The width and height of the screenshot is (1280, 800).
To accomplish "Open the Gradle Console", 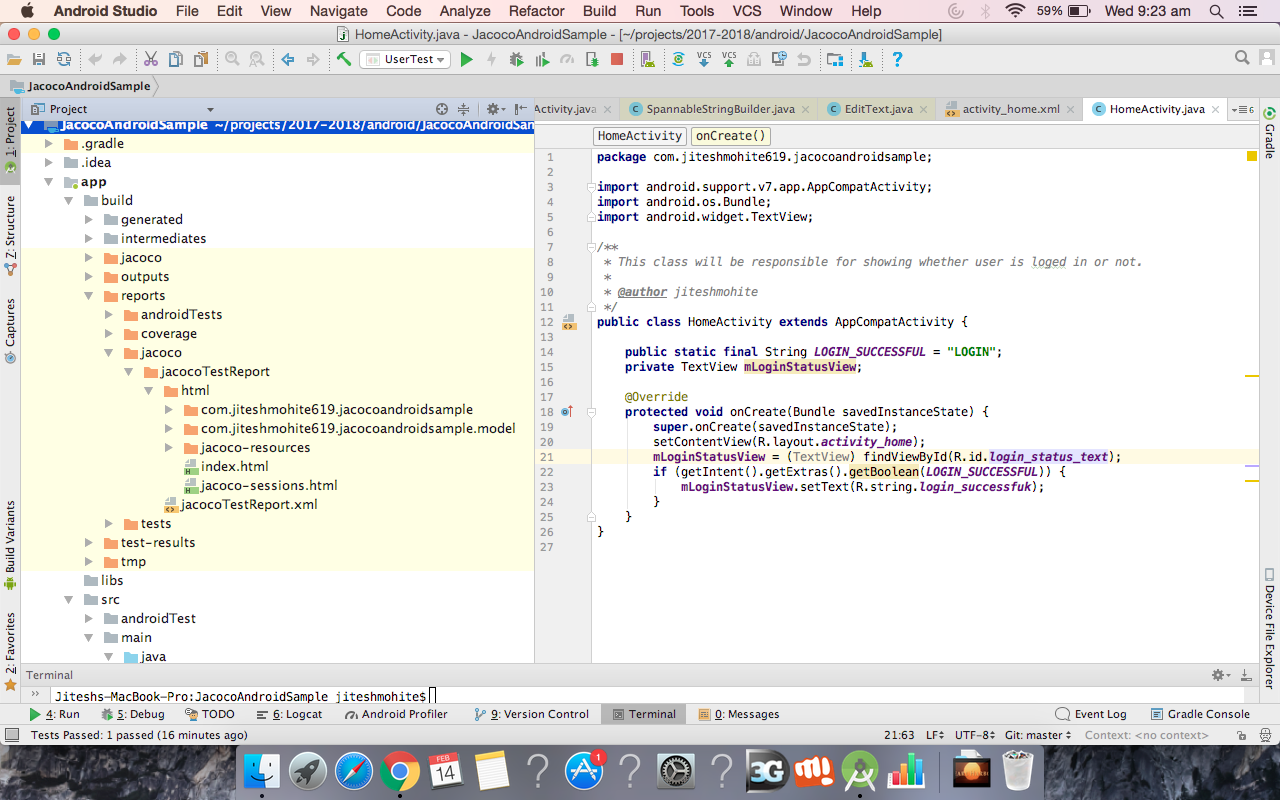I will [1199, 714].
